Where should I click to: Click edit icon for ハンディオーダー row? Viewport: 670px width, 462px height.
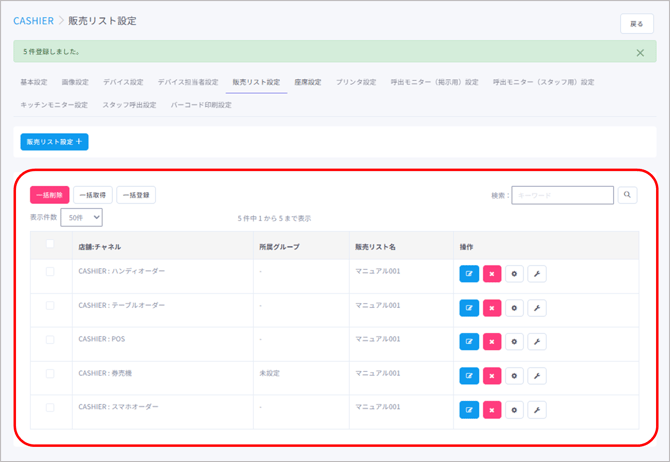pos(469,275)
